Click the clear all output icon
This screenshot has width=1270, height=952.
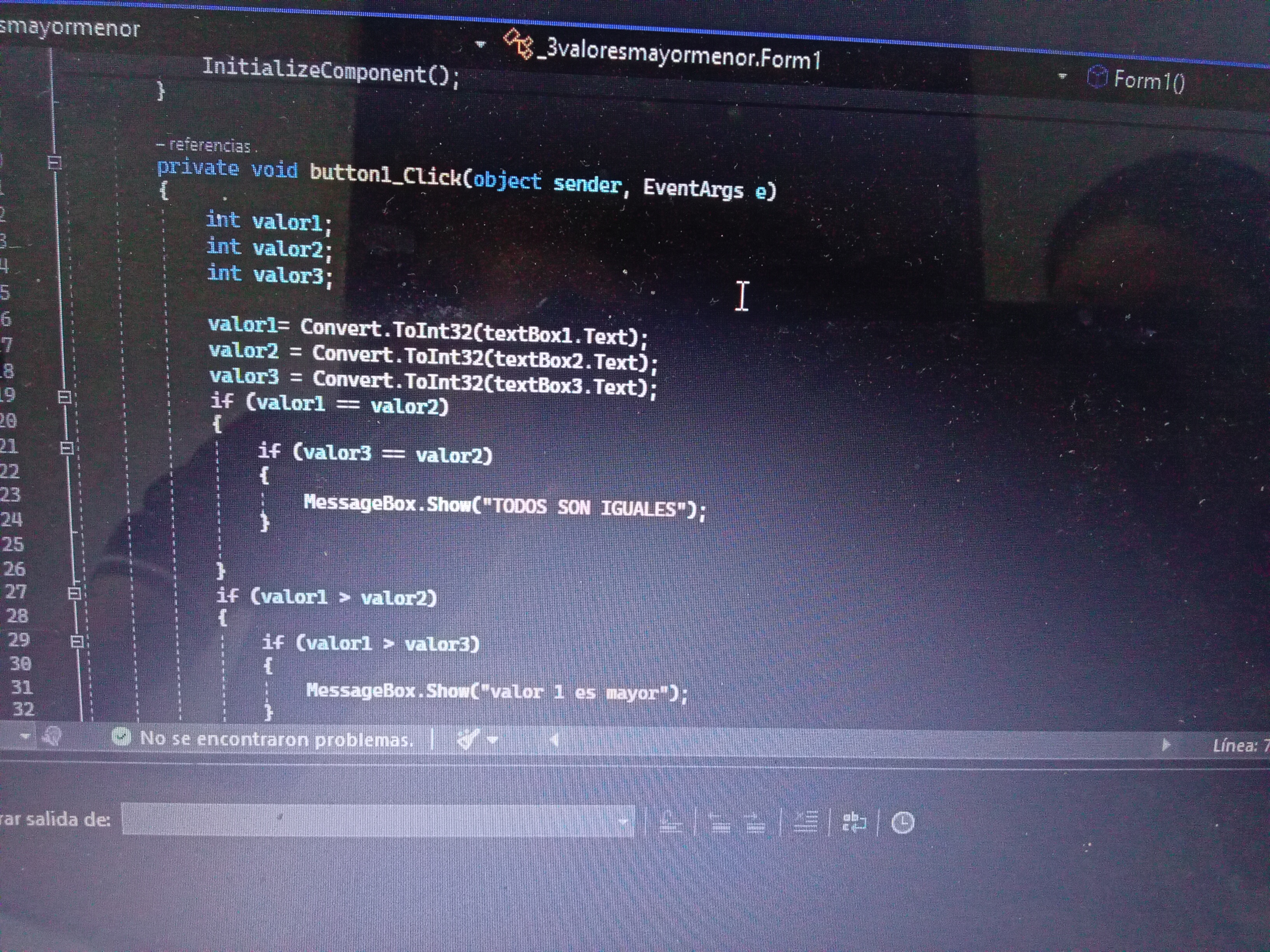(805, 822)
